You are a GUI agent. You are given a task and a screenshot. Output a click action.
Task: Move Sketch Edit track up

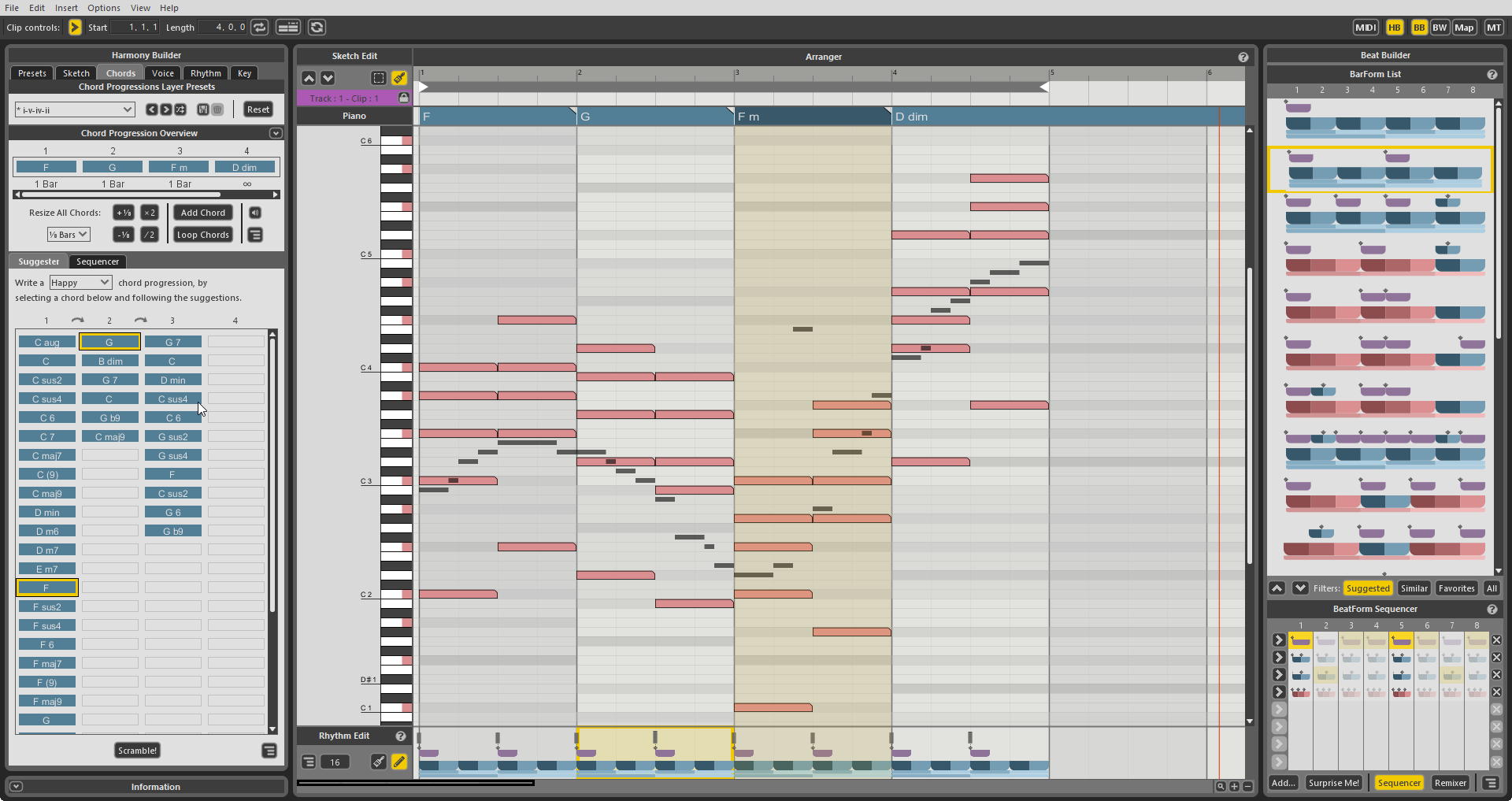(309, 78)
